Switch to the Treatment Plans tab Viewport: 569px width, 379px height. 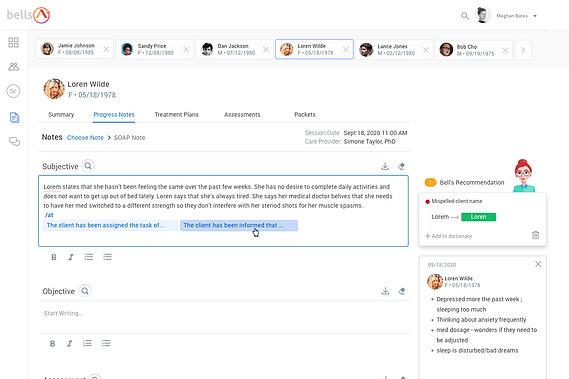[x=176, y=115]
